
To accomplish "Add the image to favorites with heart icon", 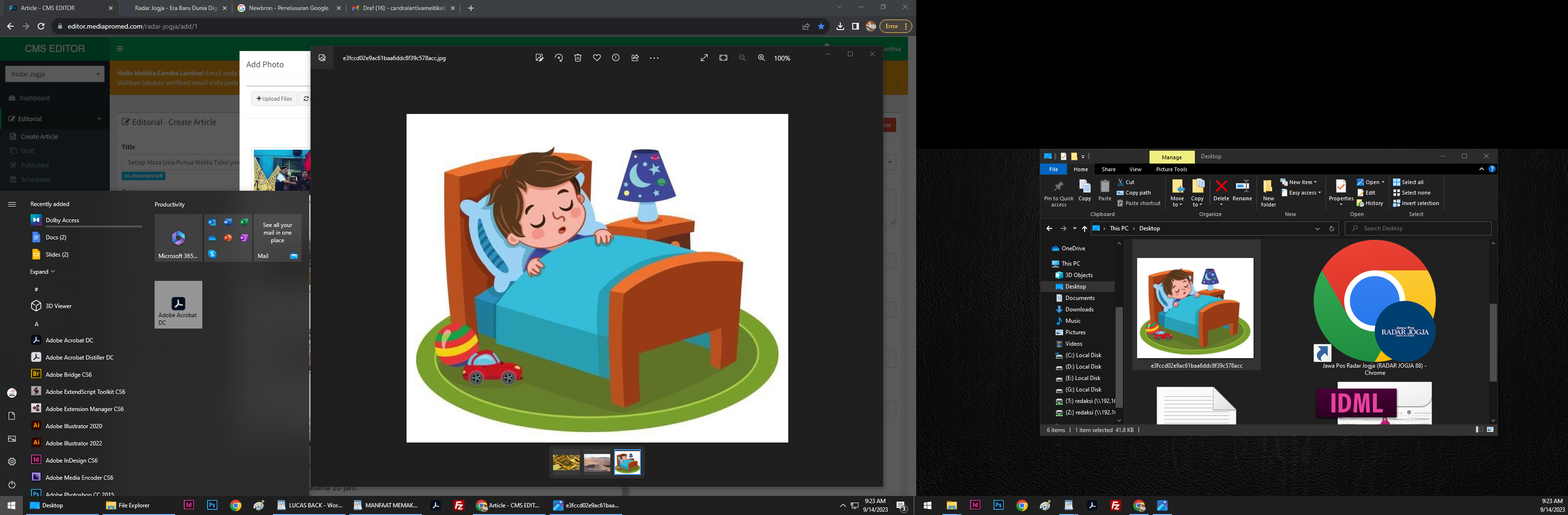I will point(596,58).
